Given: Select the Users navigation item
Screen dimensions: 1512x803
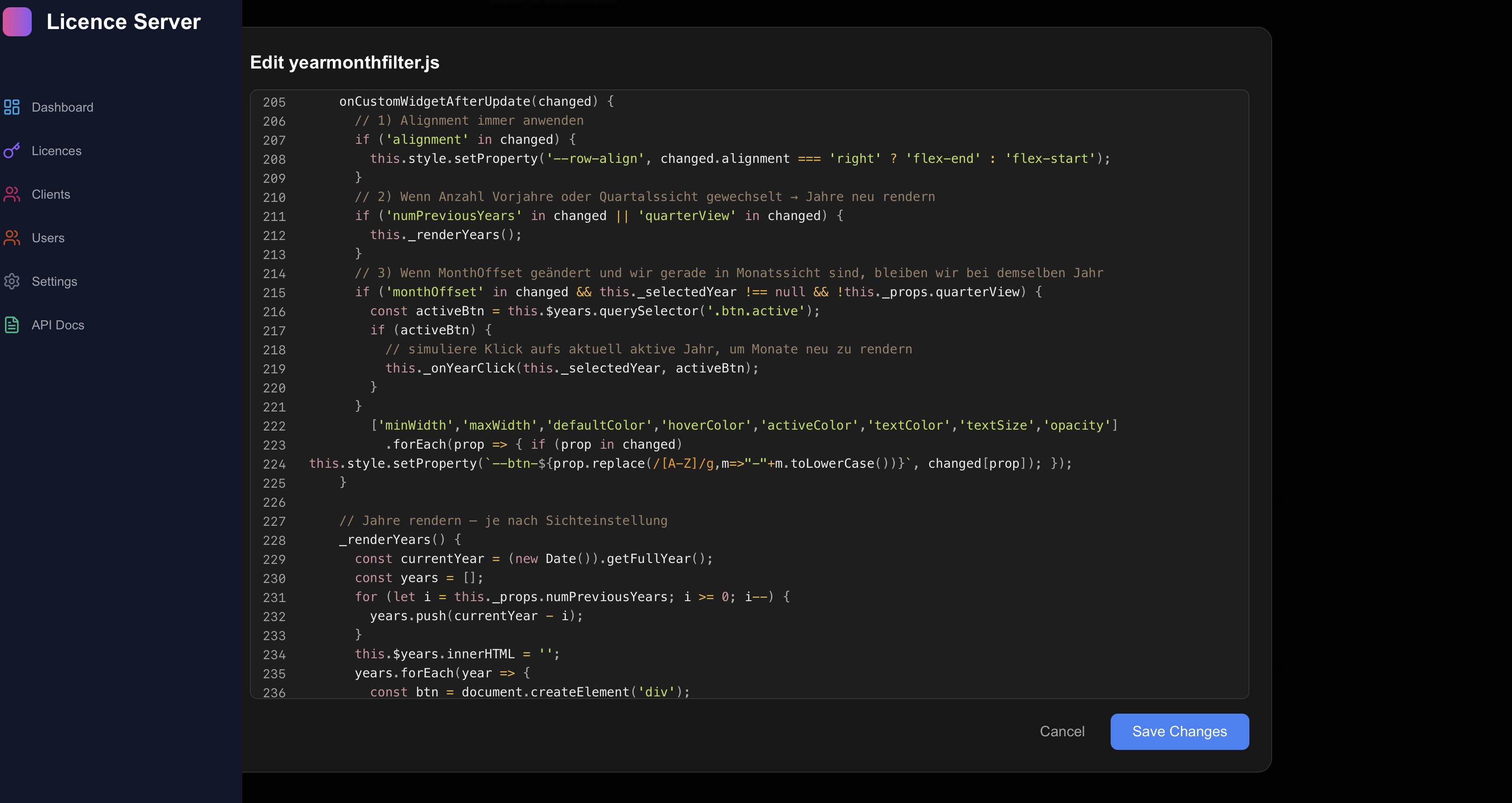Looking at the screenshot, I should point(48,238).
